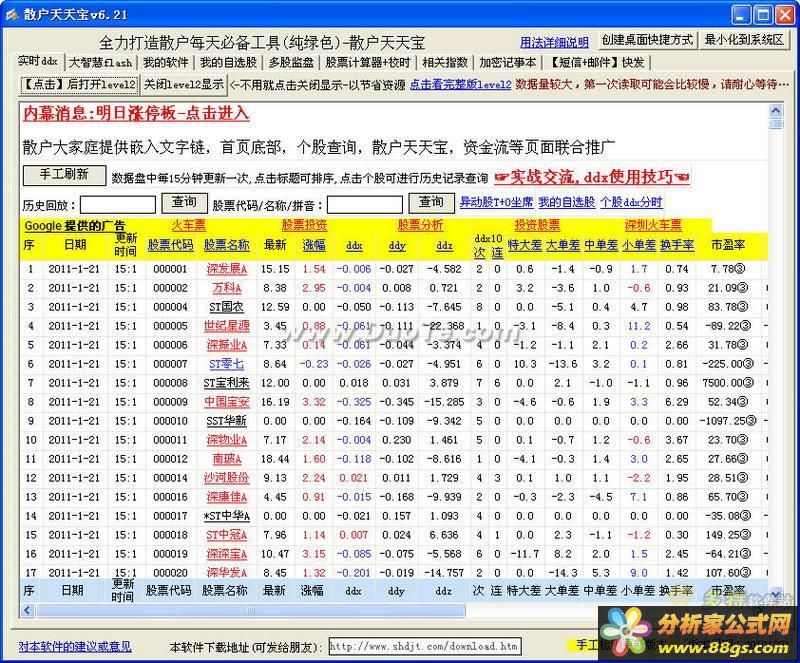800x663 pixels.
Task: Click the horizontal scrollbar thumb
Action: tap(251, 609)
